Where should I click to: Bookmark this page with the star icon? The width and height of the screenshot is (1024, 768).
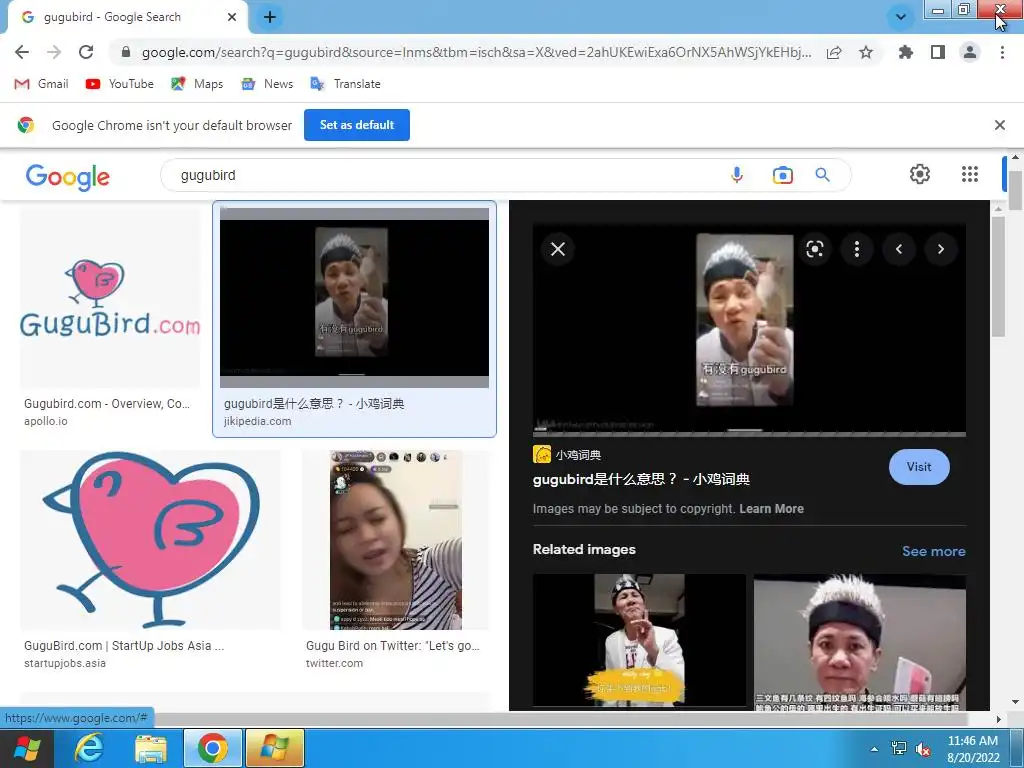pyautogui.click(x=866, y=52)
